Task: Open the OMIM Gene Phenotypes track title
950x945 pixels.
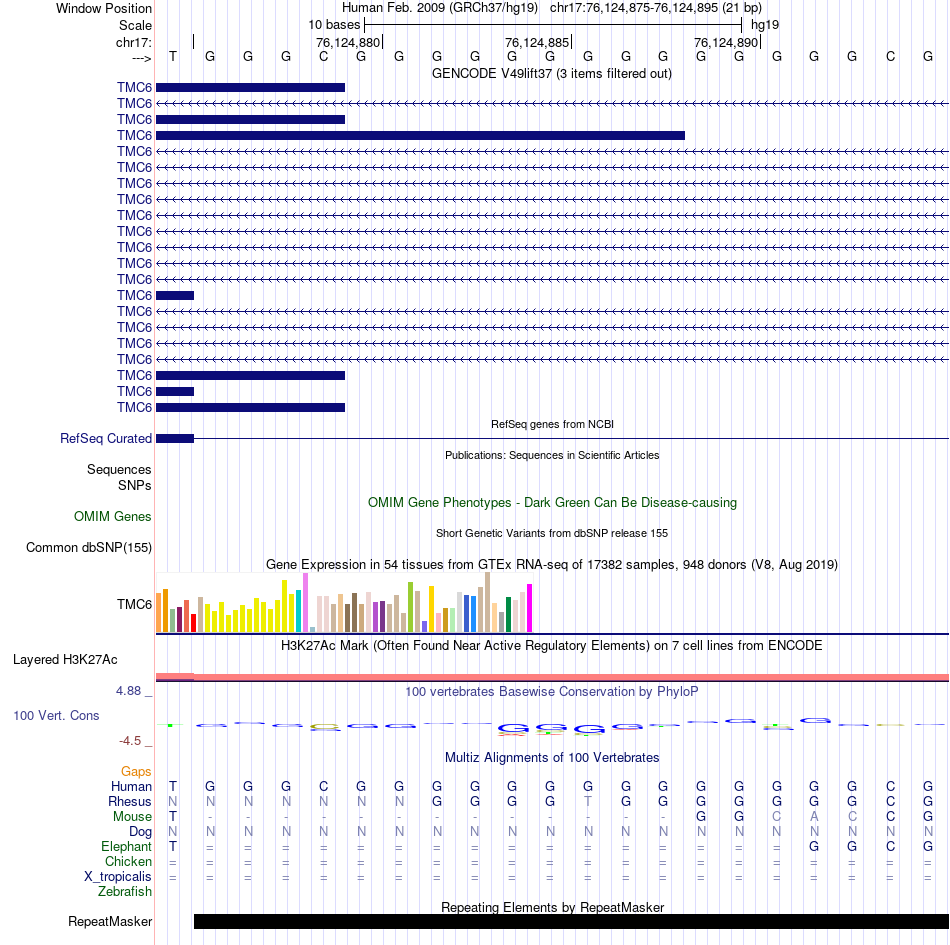Action: [552, 503]
